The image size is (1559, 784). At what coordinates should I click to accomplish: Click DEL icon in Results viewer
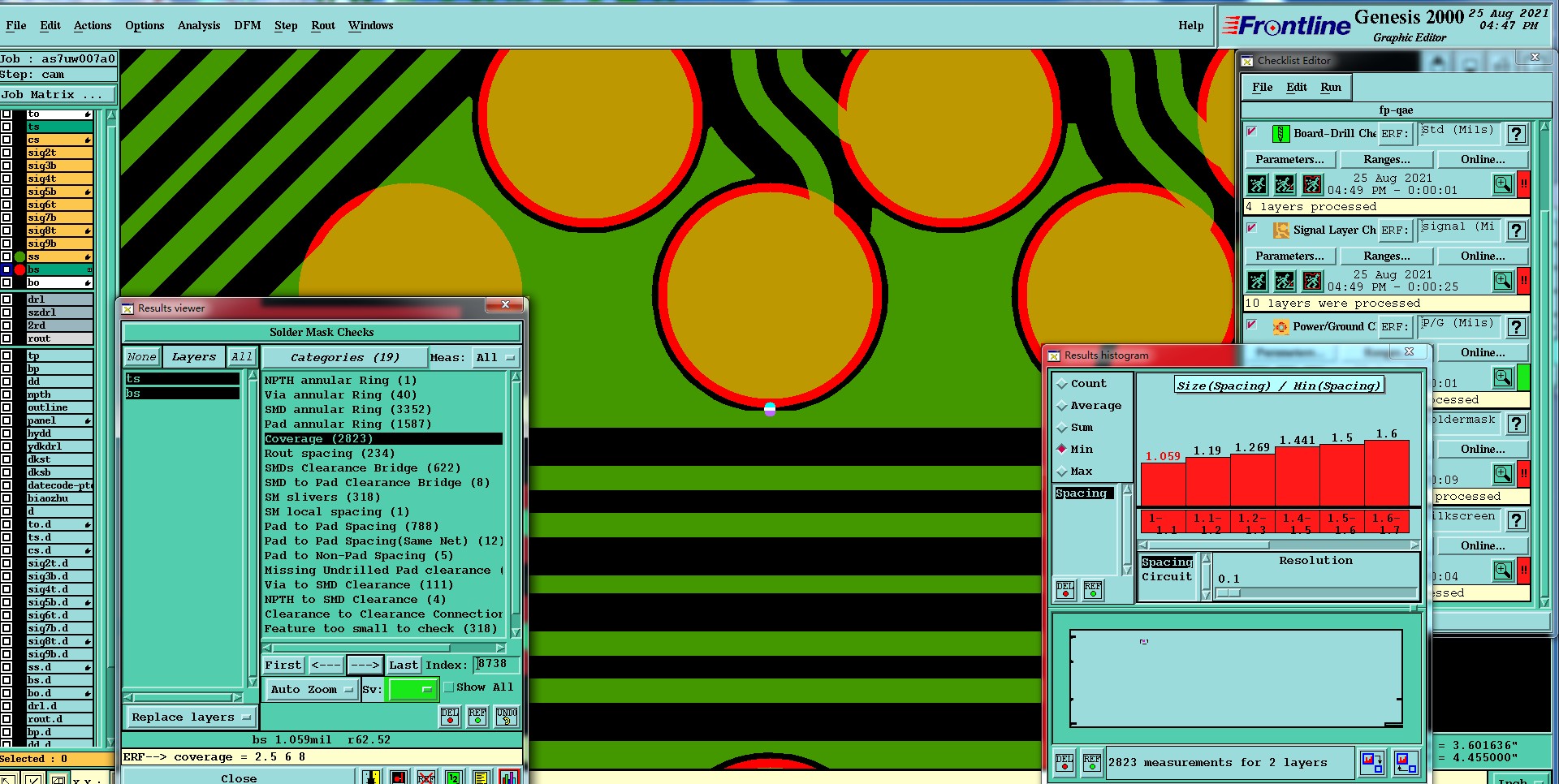click(x=450, y=717)
